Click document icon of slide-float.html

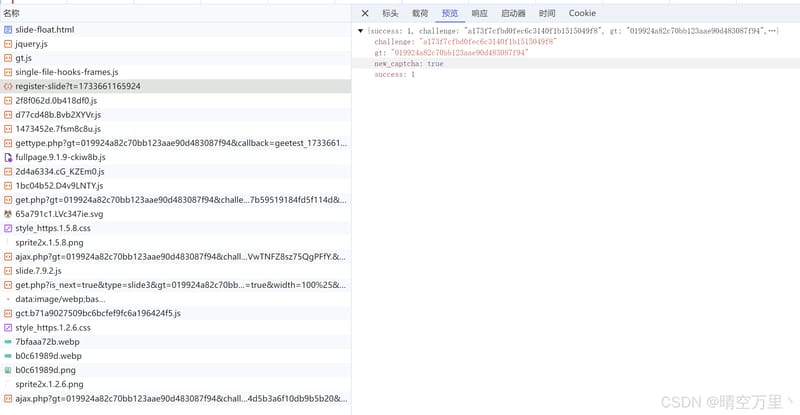tap(8, 30)
